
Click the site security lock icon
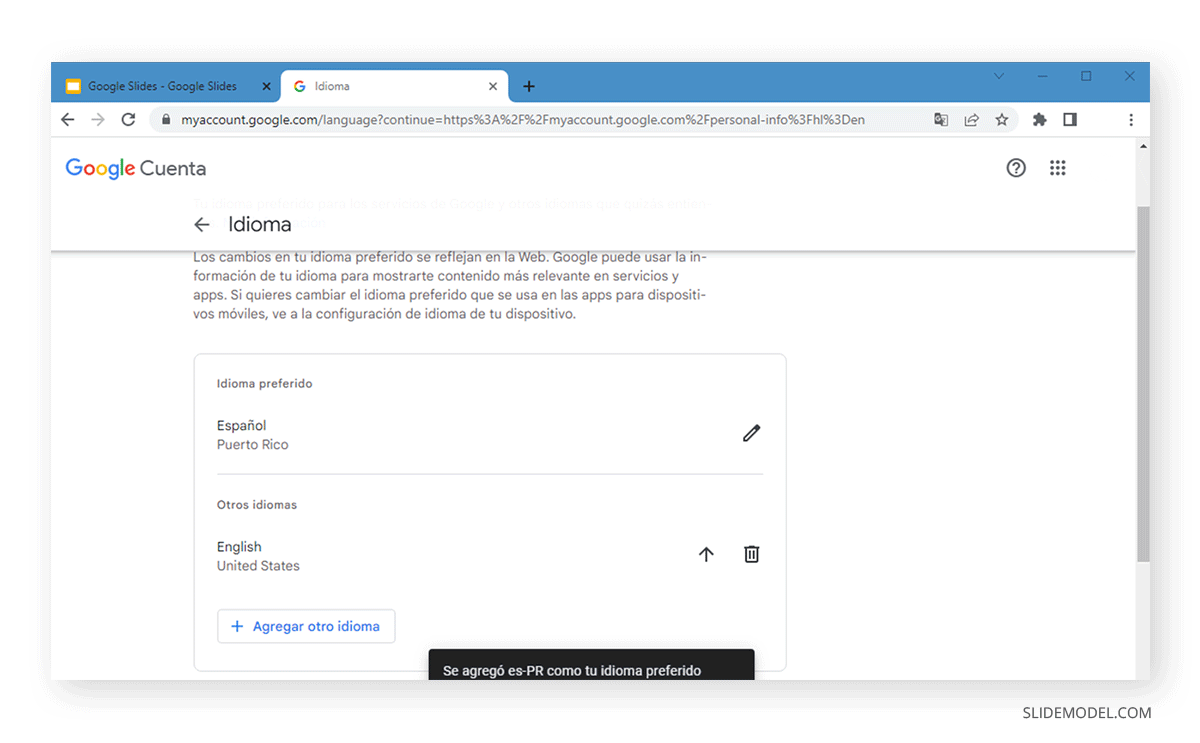(165, 119)
